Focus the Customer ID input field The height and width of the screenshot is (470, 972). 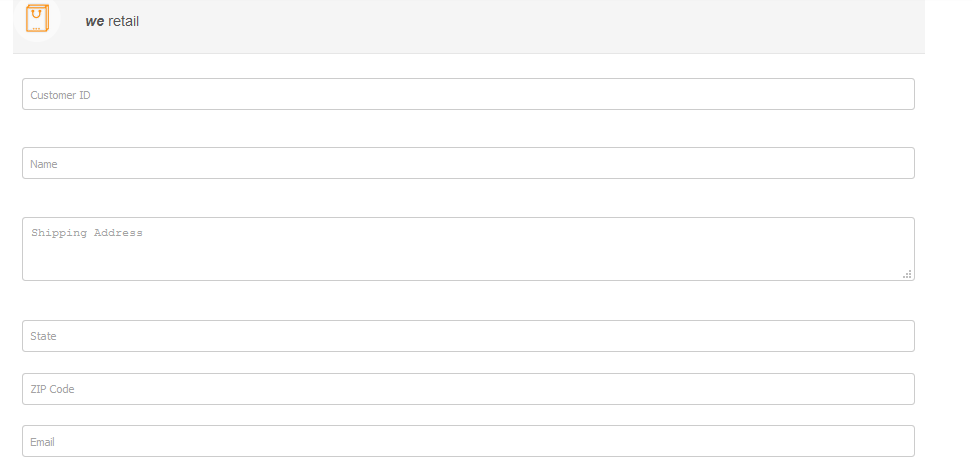pyautogui.click(x=468, y=94)
